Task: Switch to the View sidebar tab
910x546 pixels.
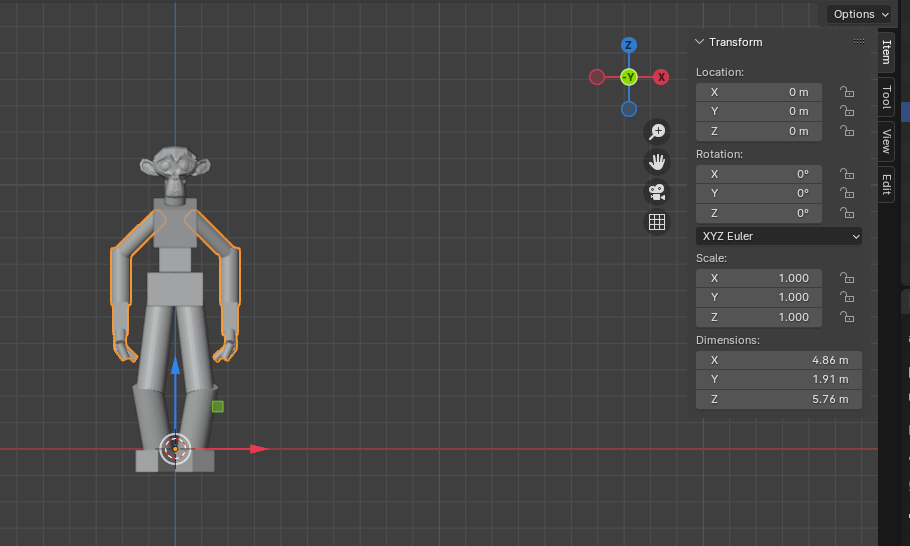Action: (886, 141)
